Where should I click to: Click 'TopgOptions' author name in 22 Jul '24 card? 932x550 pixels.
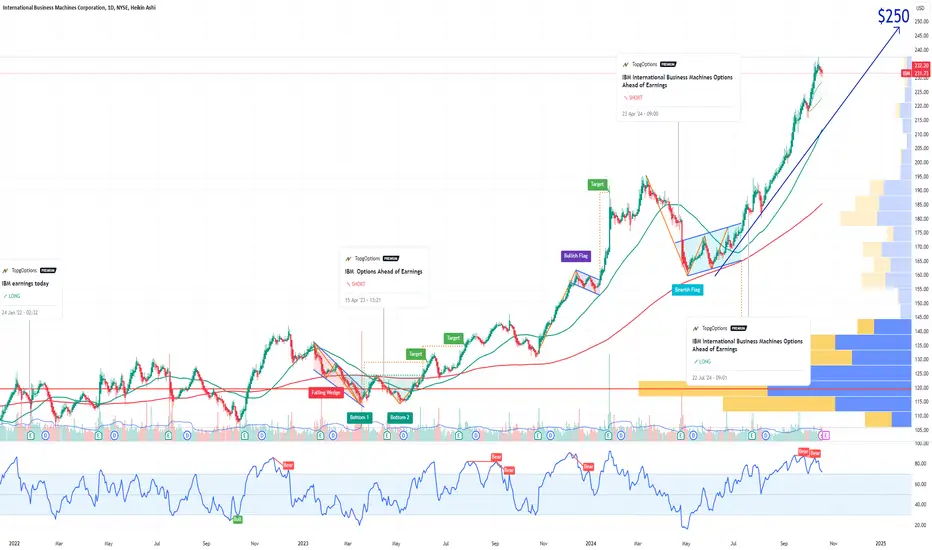point(714,328)
